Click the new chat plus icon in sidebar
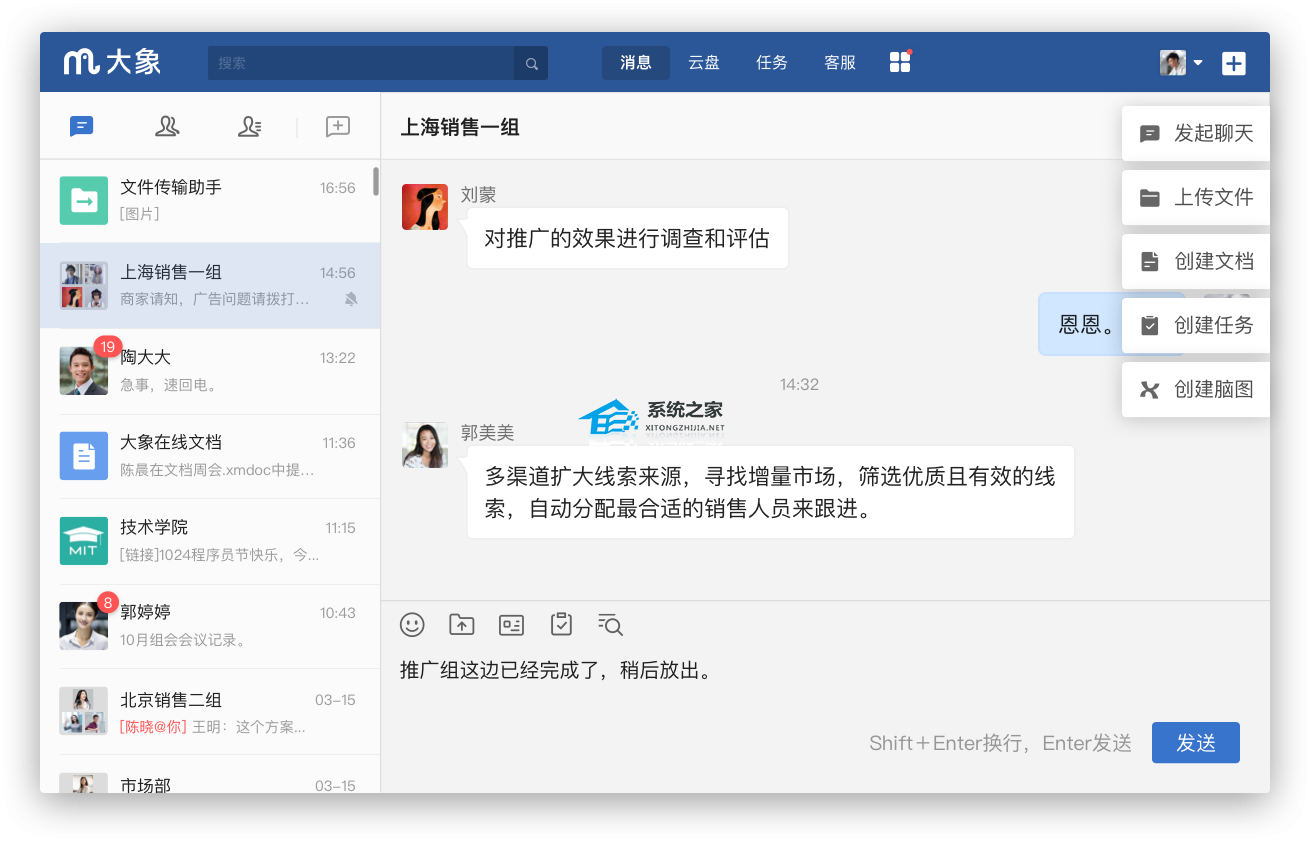Screen dimensions: 1310x842 [x=338, y=126]
